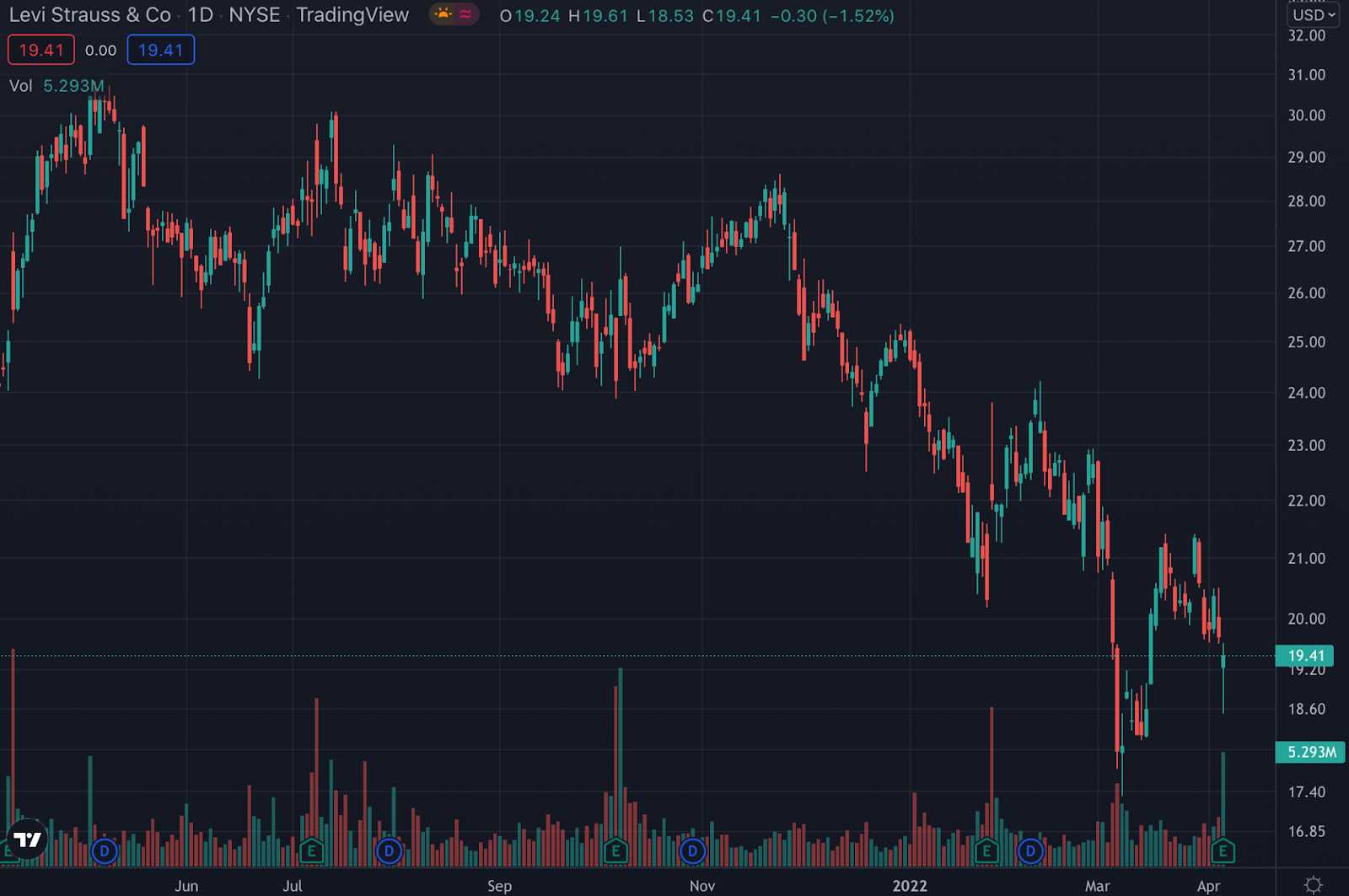Click the close value C19.41
1349x896 pixels.
(732, 16)
